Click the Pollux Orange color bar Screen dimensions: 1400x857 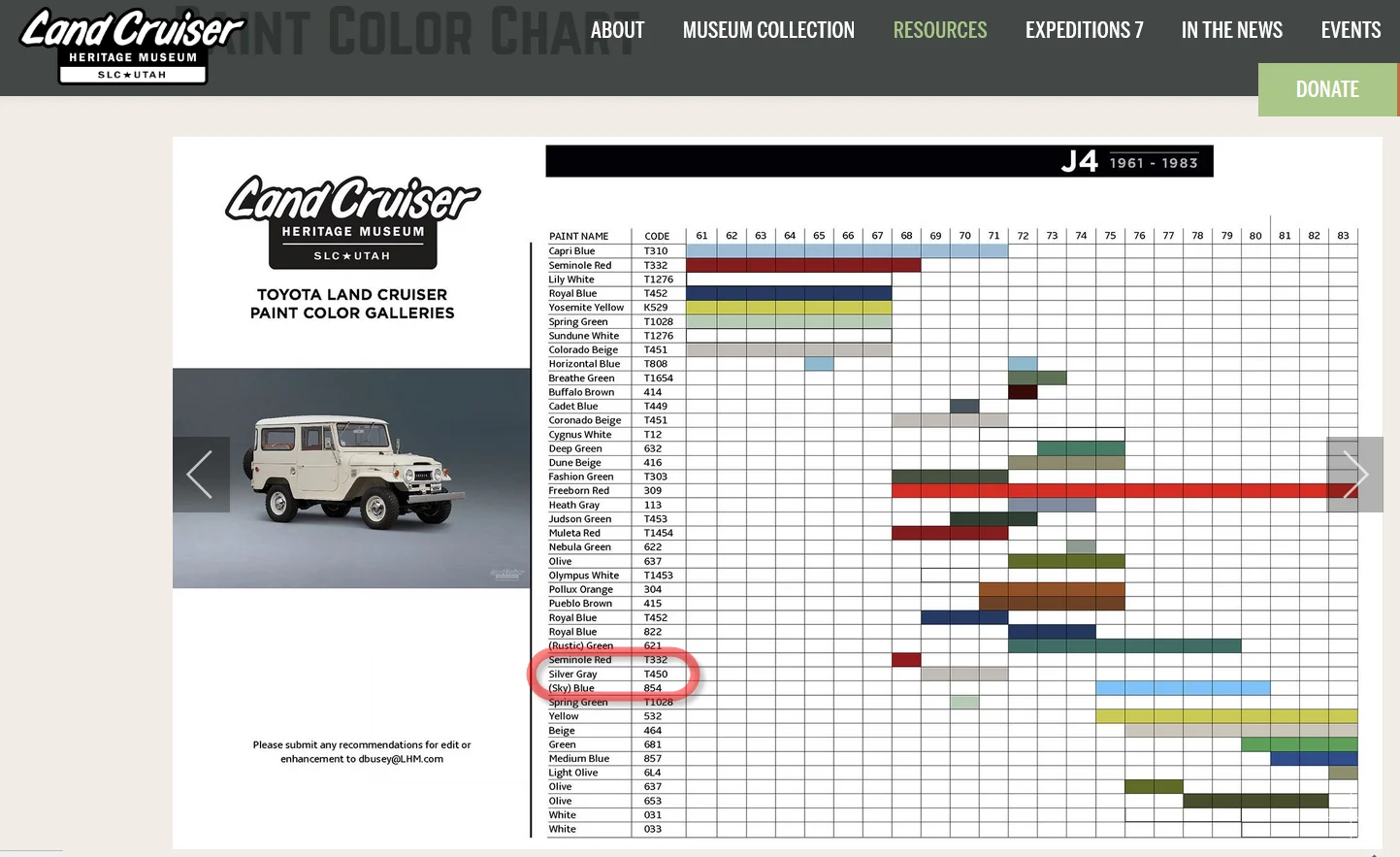[1052, 589]
